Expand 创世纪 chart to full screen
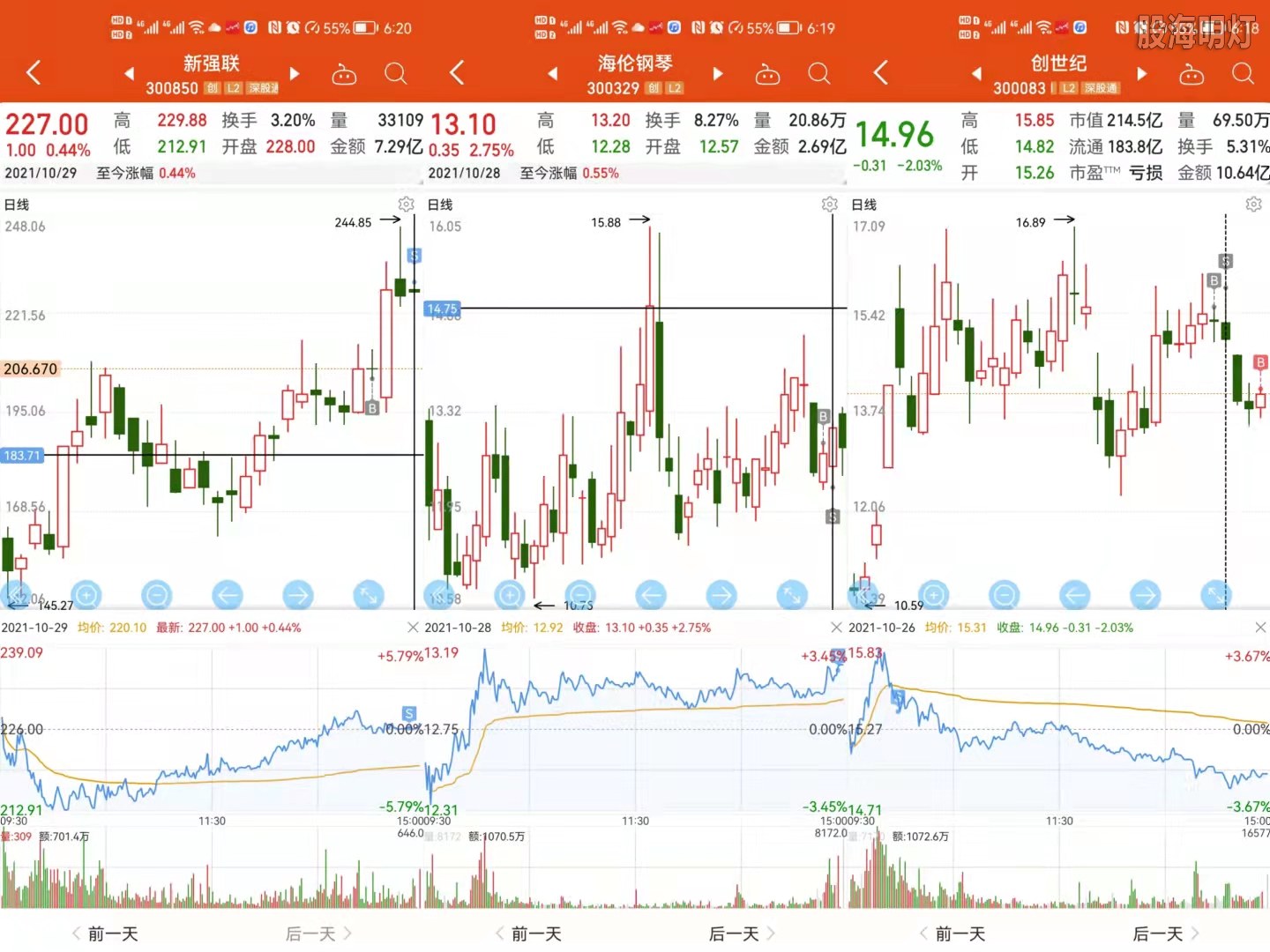This screenshot has width=1270, height=952. [1215, 596]
